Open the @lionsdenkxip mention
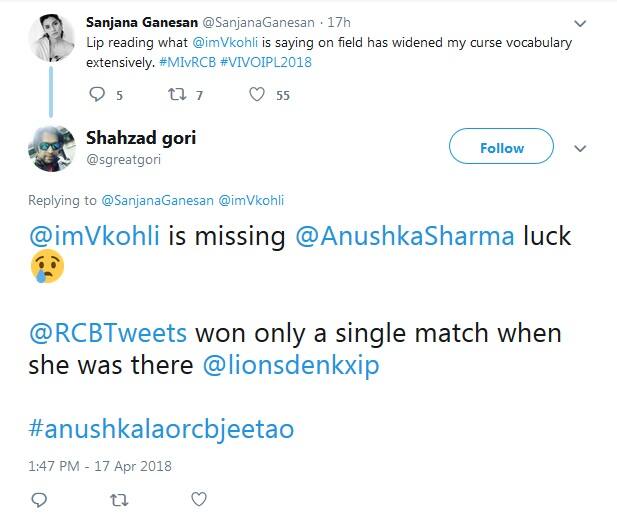617x520 pixels. [291, 365]
